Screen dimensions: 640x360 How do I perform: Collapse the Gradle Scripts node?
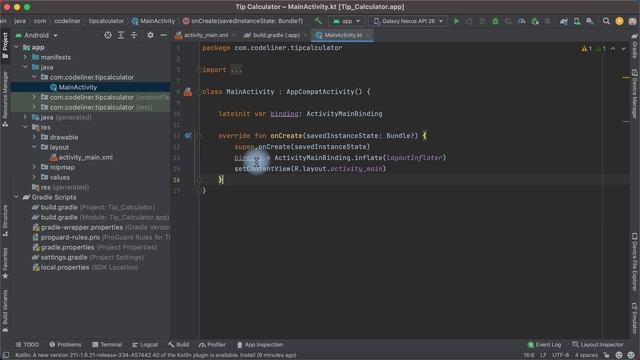[17, 197]
